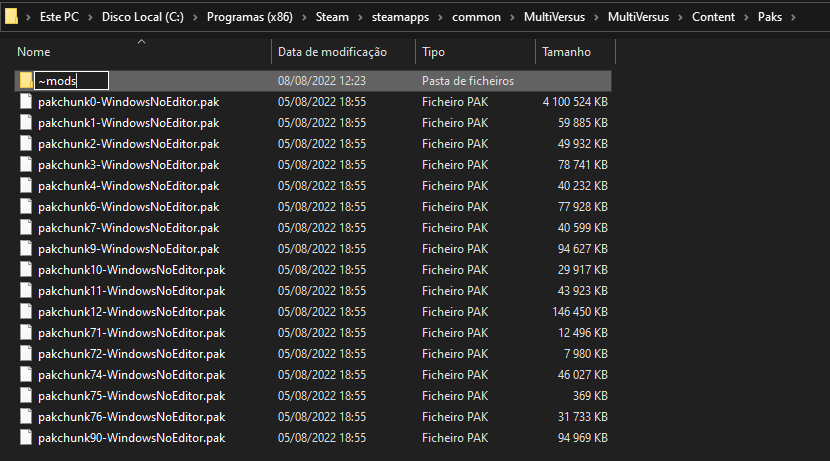
Task: Click the pakchunk4-WindowsNoEditor.pak file icon
Action: coord(26,186)
